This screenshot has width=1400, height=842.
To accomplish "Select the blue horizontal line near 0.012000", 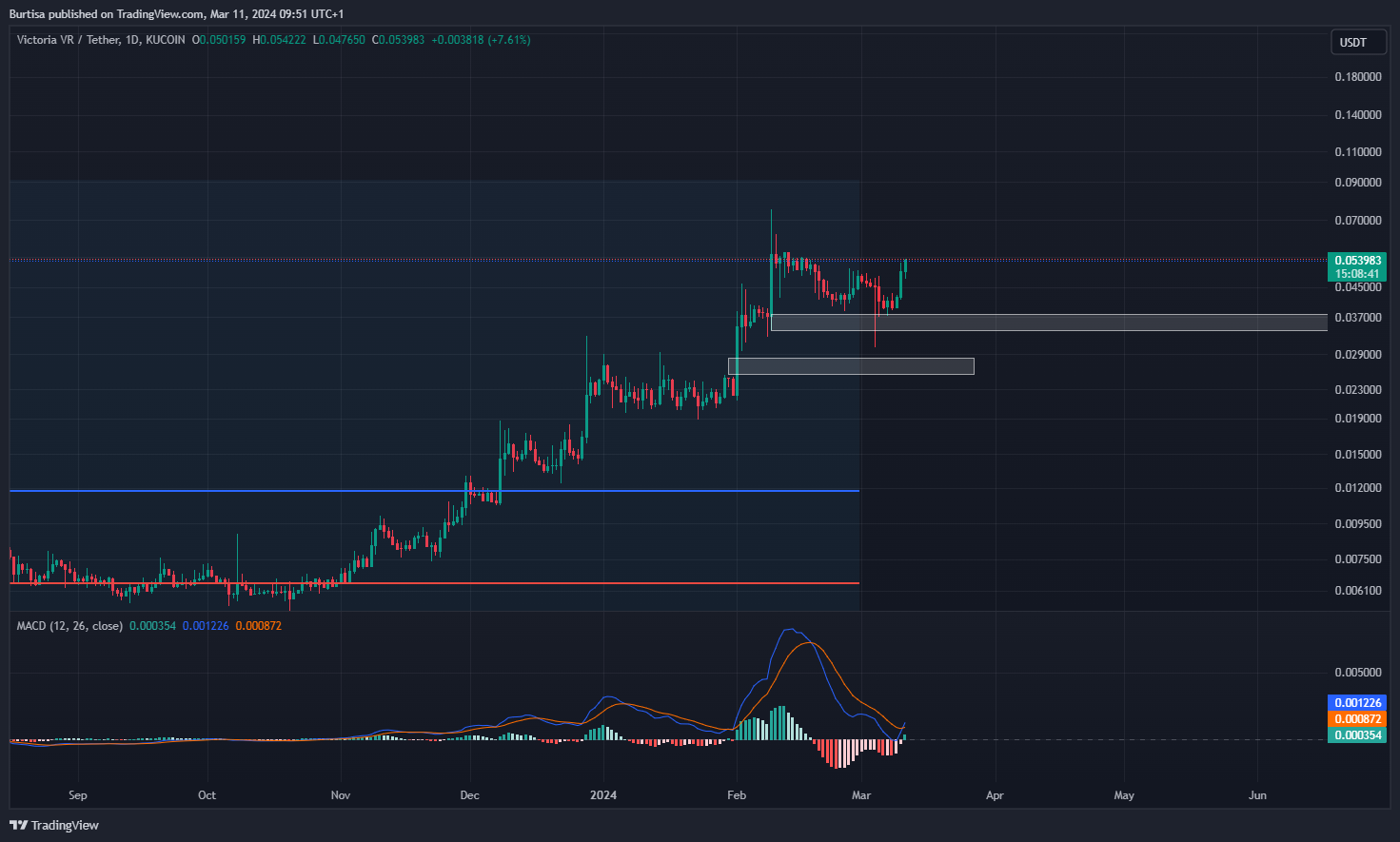I will click(x=434, y=491).
